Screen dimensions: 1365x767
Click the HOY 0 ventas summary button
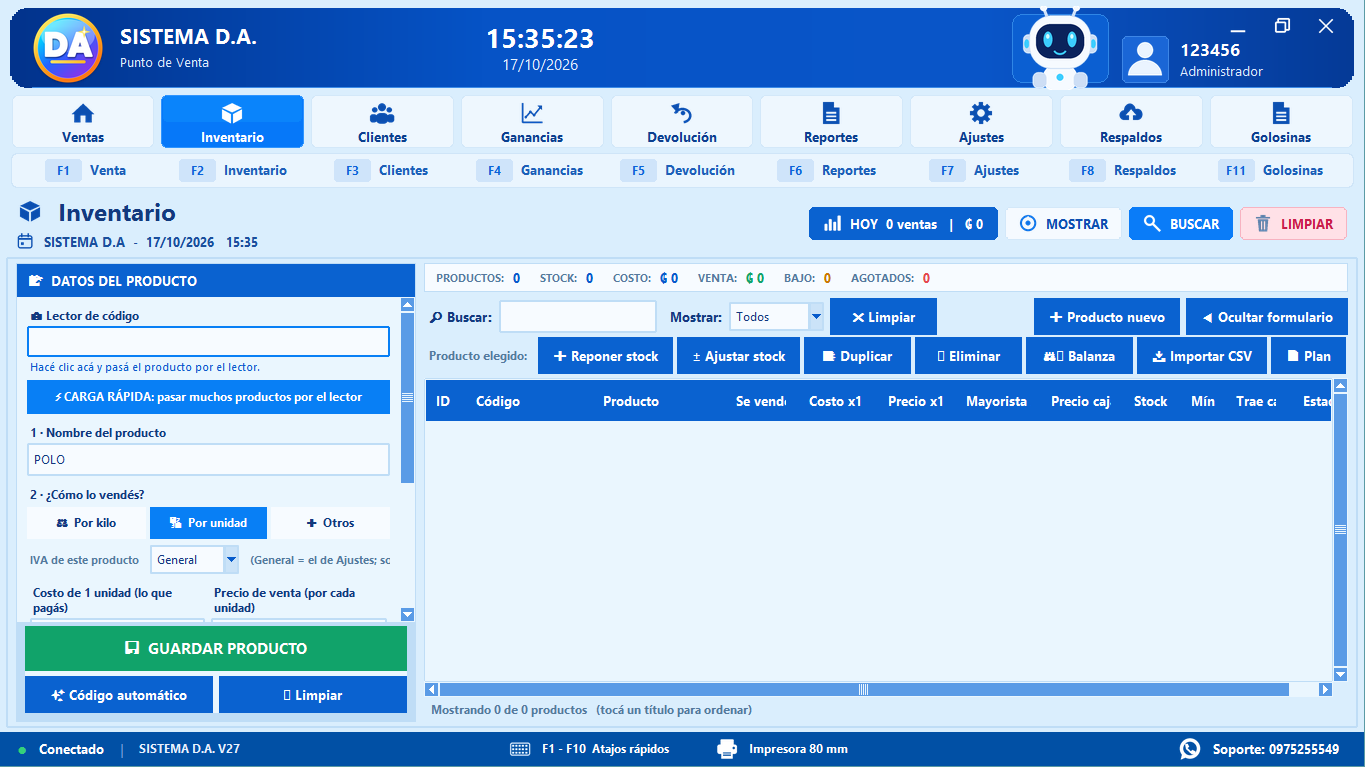(x=903, y=224)
